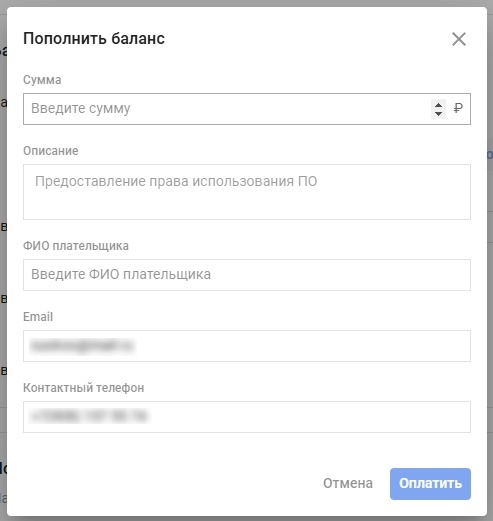
Task: Decrease the amount with the down arrow
Action: click(438, 113)
